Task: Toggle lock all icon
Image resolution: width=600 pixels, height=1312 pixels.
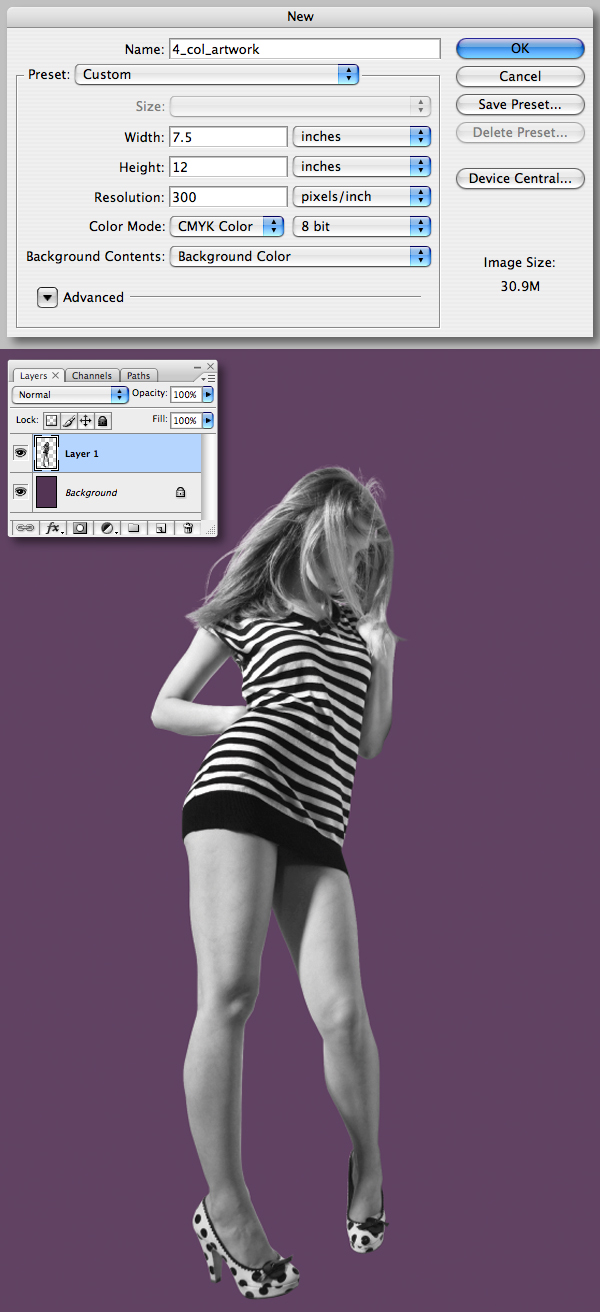Action: [102, 421]
